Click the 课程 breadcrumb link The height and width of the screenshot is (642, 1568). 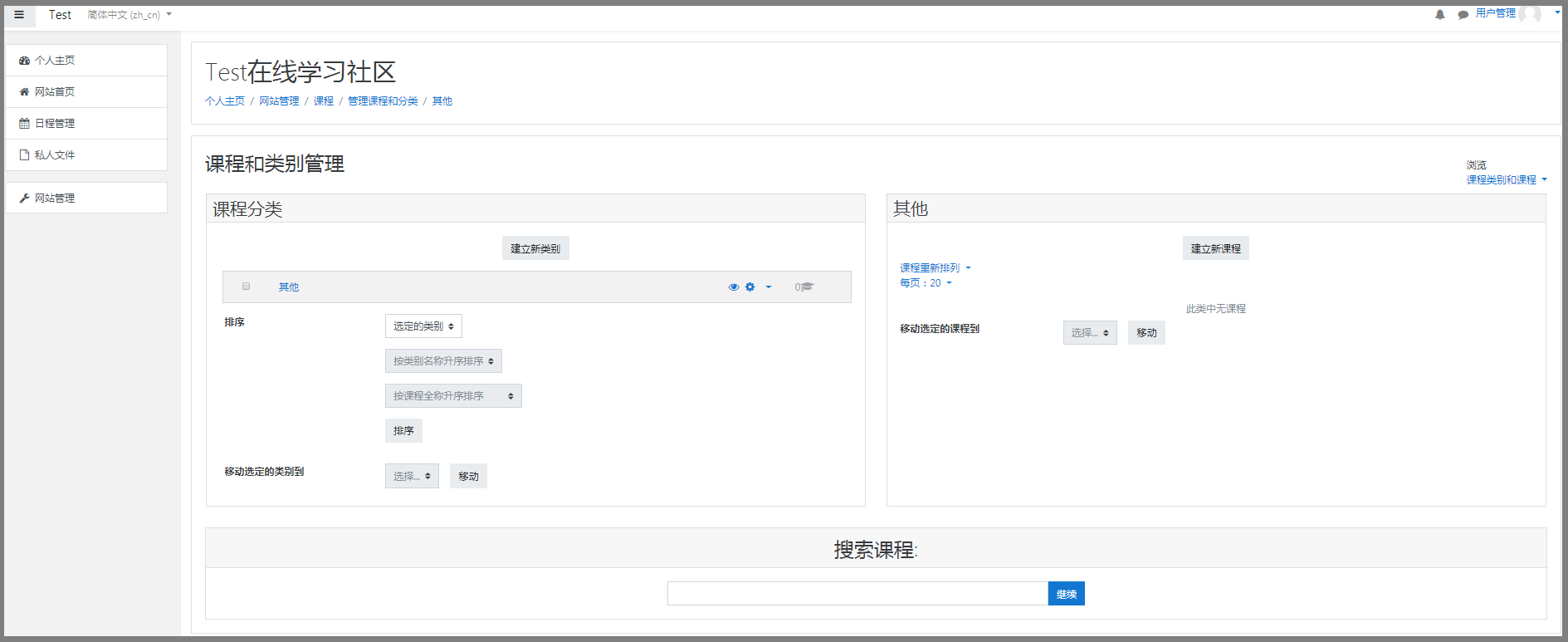point(324,101)
